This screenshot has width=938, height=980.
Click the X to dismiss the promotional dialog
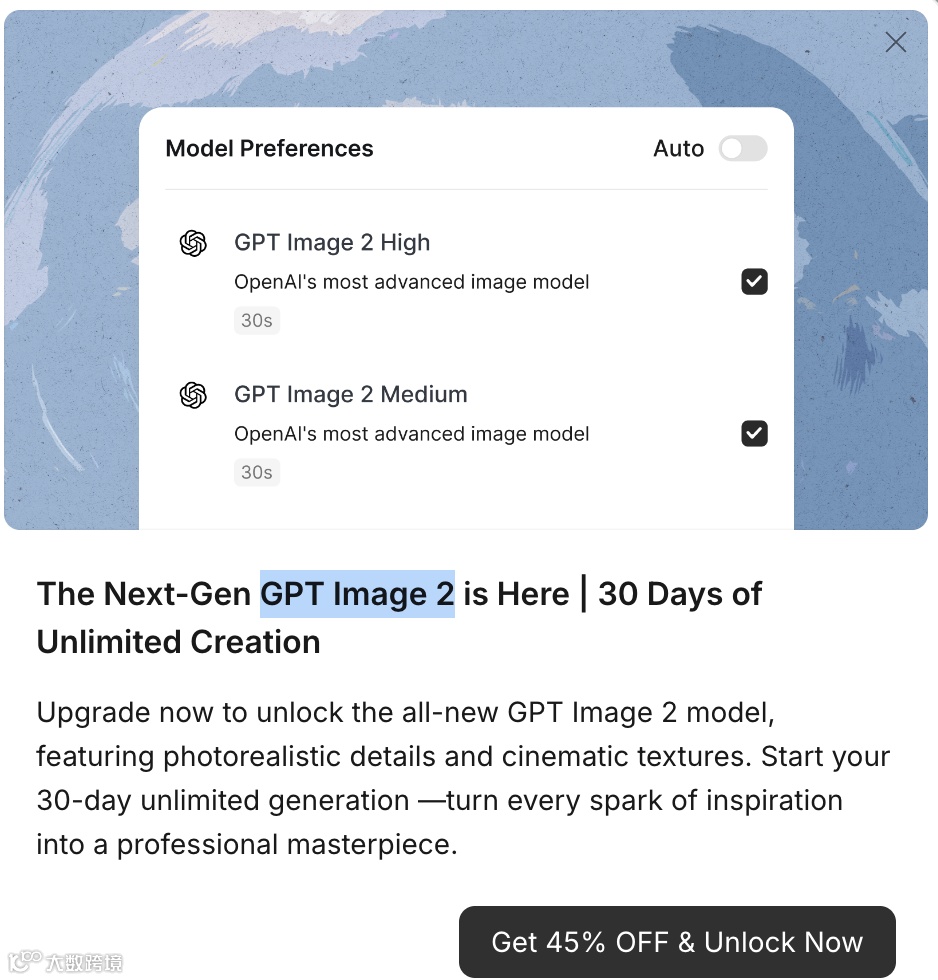point(895,42)
